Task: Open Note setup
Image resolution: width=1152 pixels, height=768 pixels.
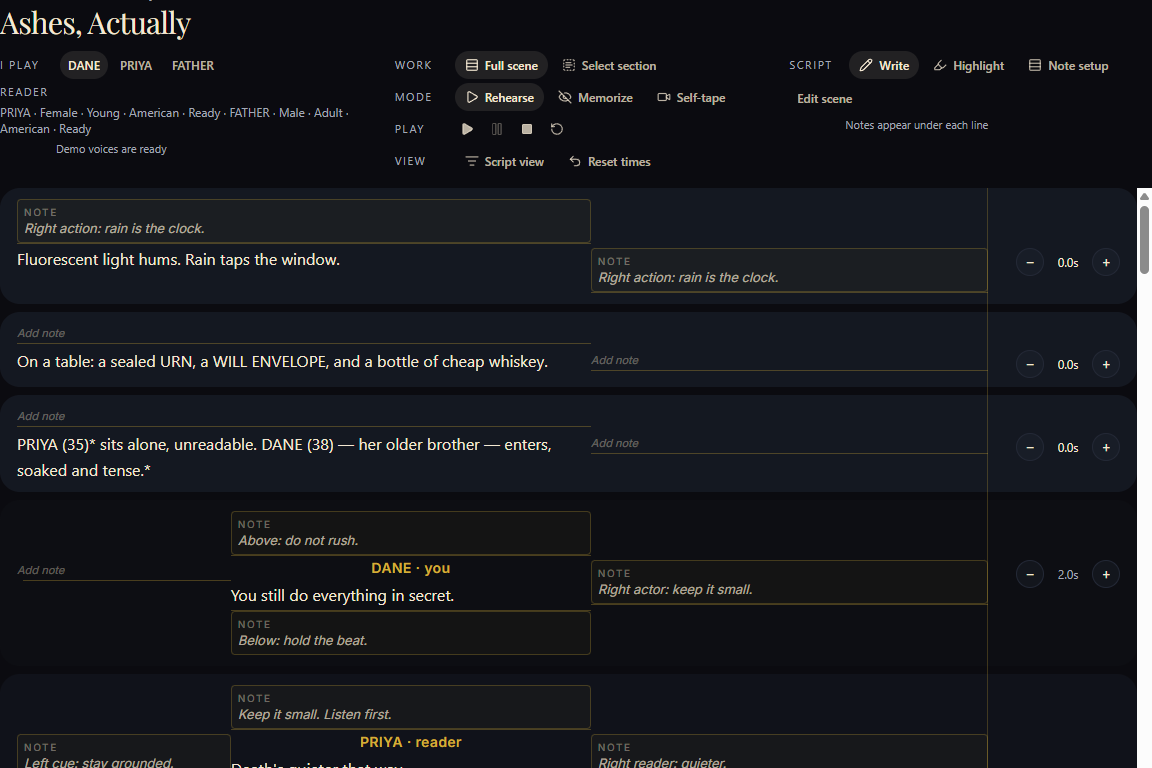Action: pyautogui.click(x=1068, y=65)
